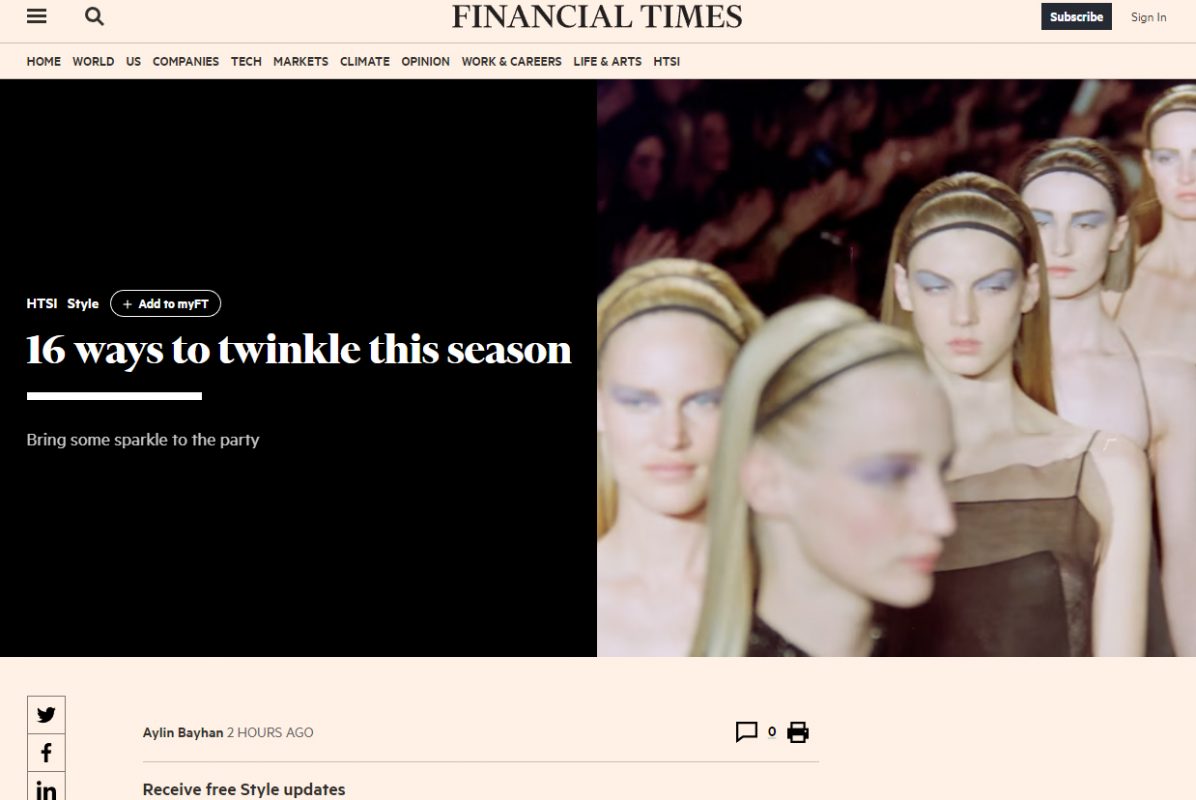The height and width of the screenshot is (800, 1196).
Task: Open WORK & CAREERS section
Action: coord(511,61)
